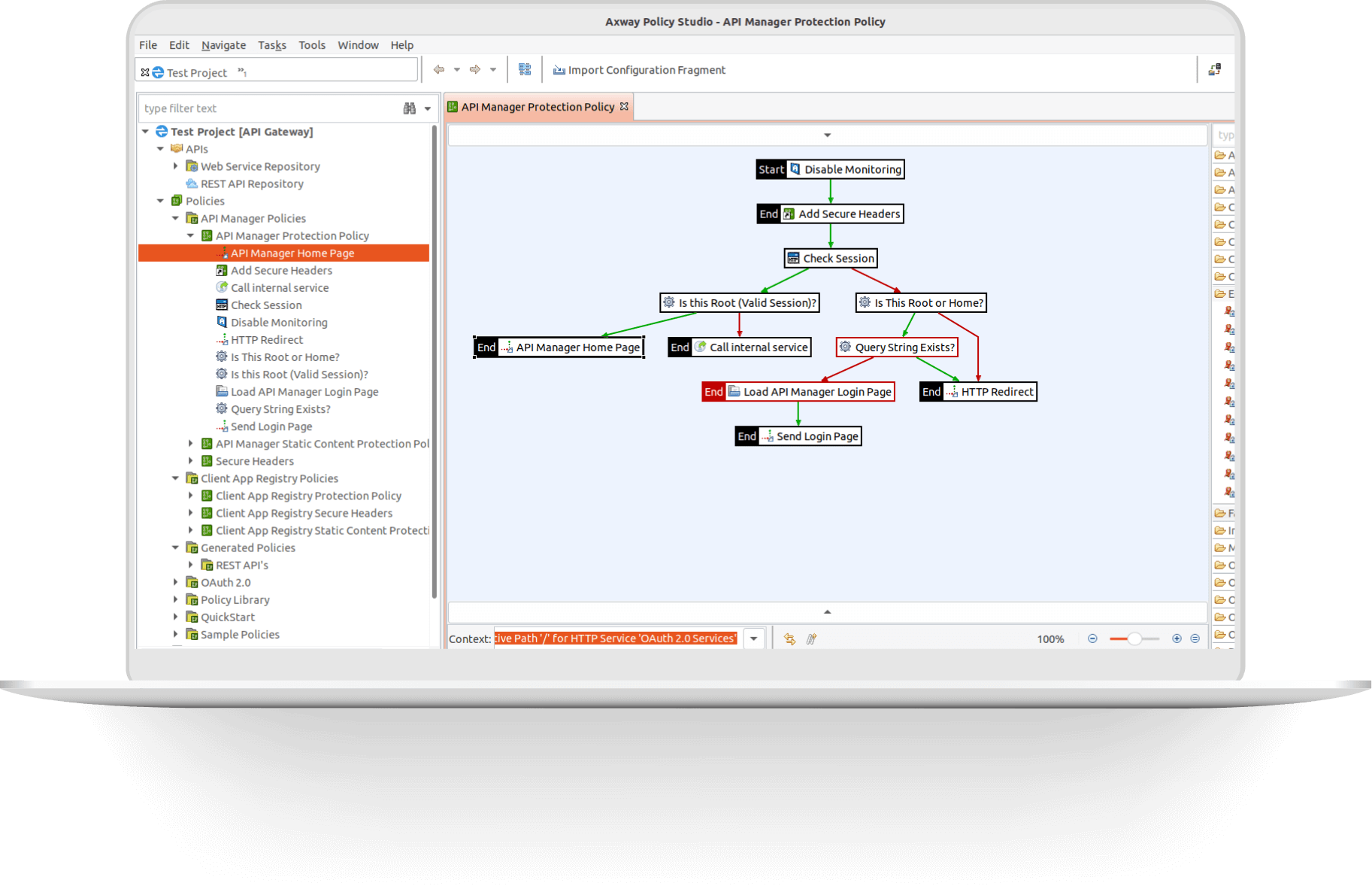Close the API Manager Protection Policy tab
The image size is (1372, 889).
pyautogui.click(x=624, y=107)
